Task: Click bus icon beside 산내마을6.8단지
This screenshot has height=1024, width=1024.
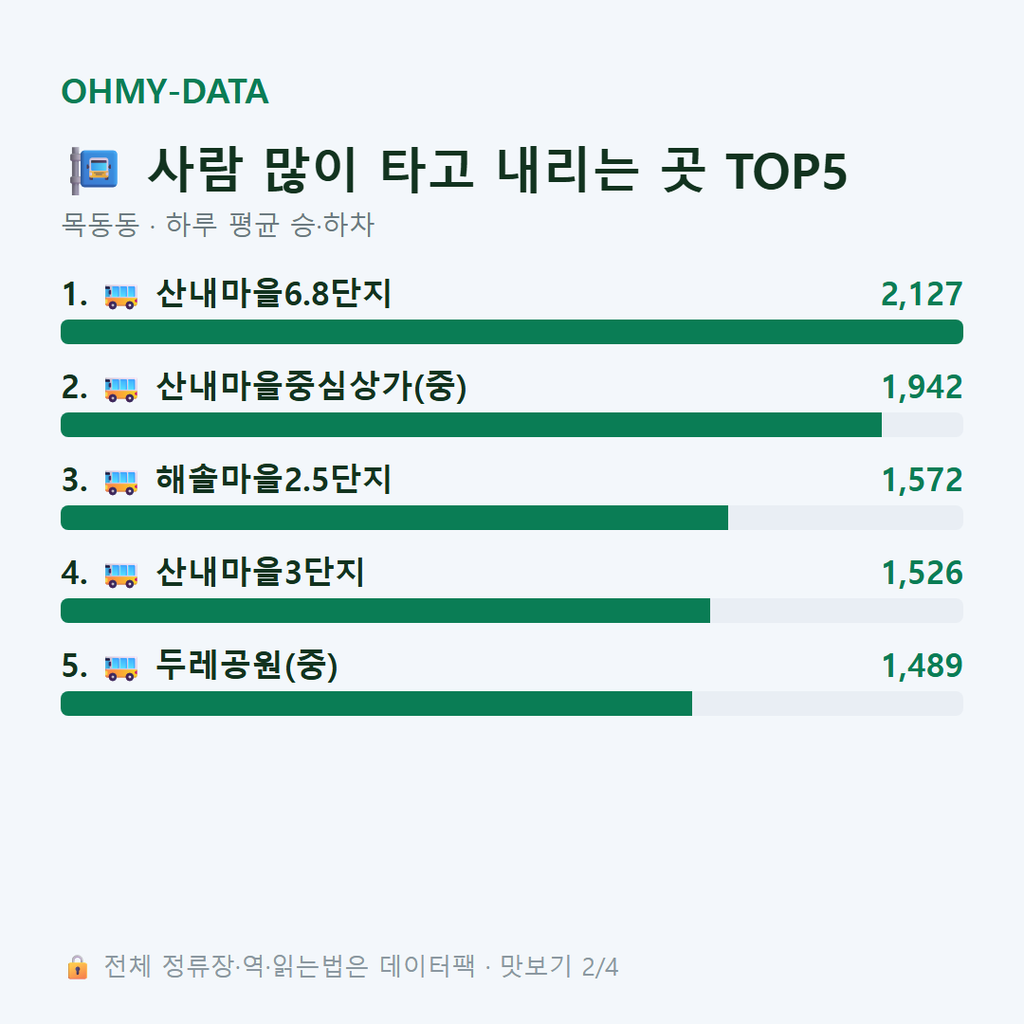Action: (121, 296)
